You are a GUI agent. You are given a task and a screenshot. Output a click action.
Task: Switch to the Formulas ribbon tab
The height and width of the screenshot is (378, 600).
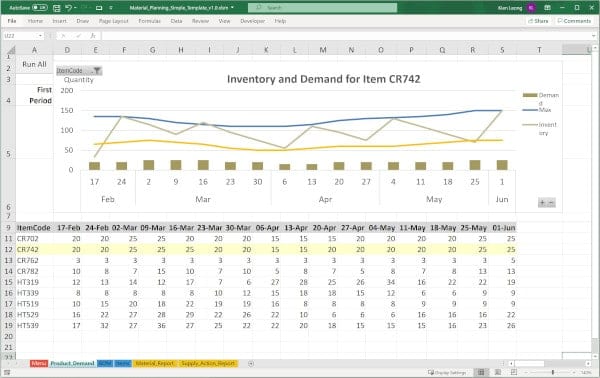(150, 21)
